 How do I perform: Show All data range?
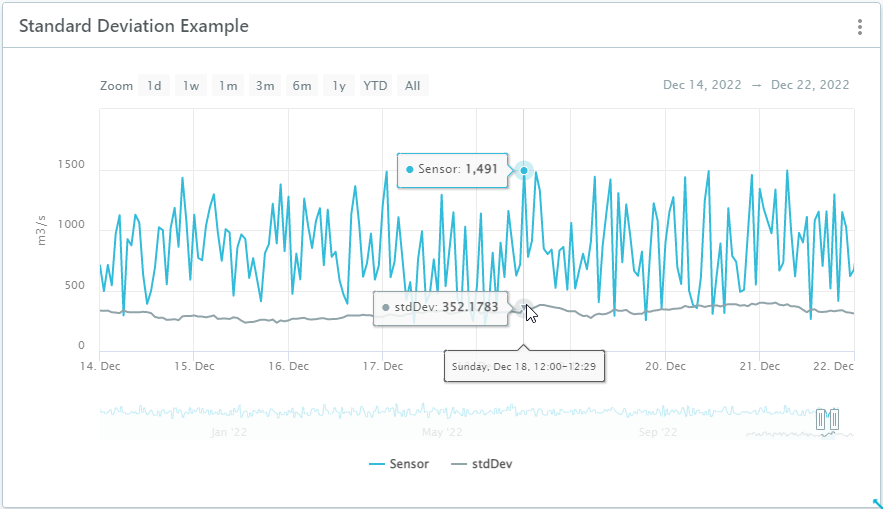point(412,86)
